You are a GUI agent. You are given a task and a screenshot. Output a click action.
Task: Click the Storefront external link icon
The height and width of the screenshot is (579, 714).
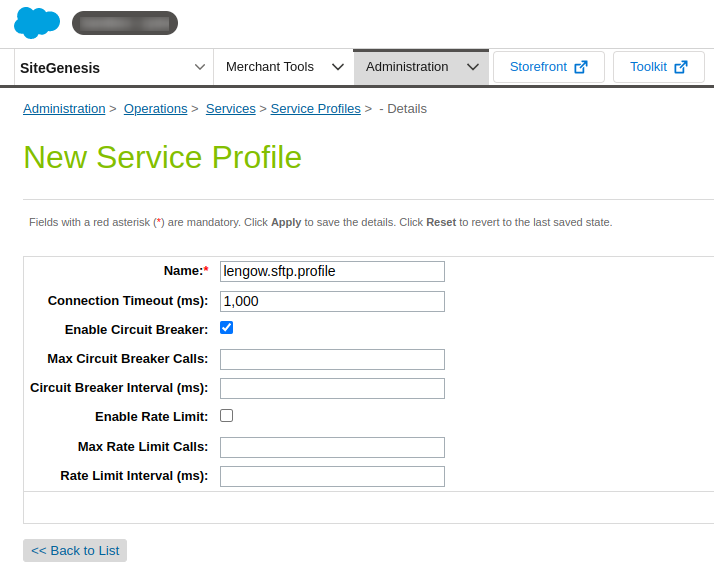pos(581,67)
